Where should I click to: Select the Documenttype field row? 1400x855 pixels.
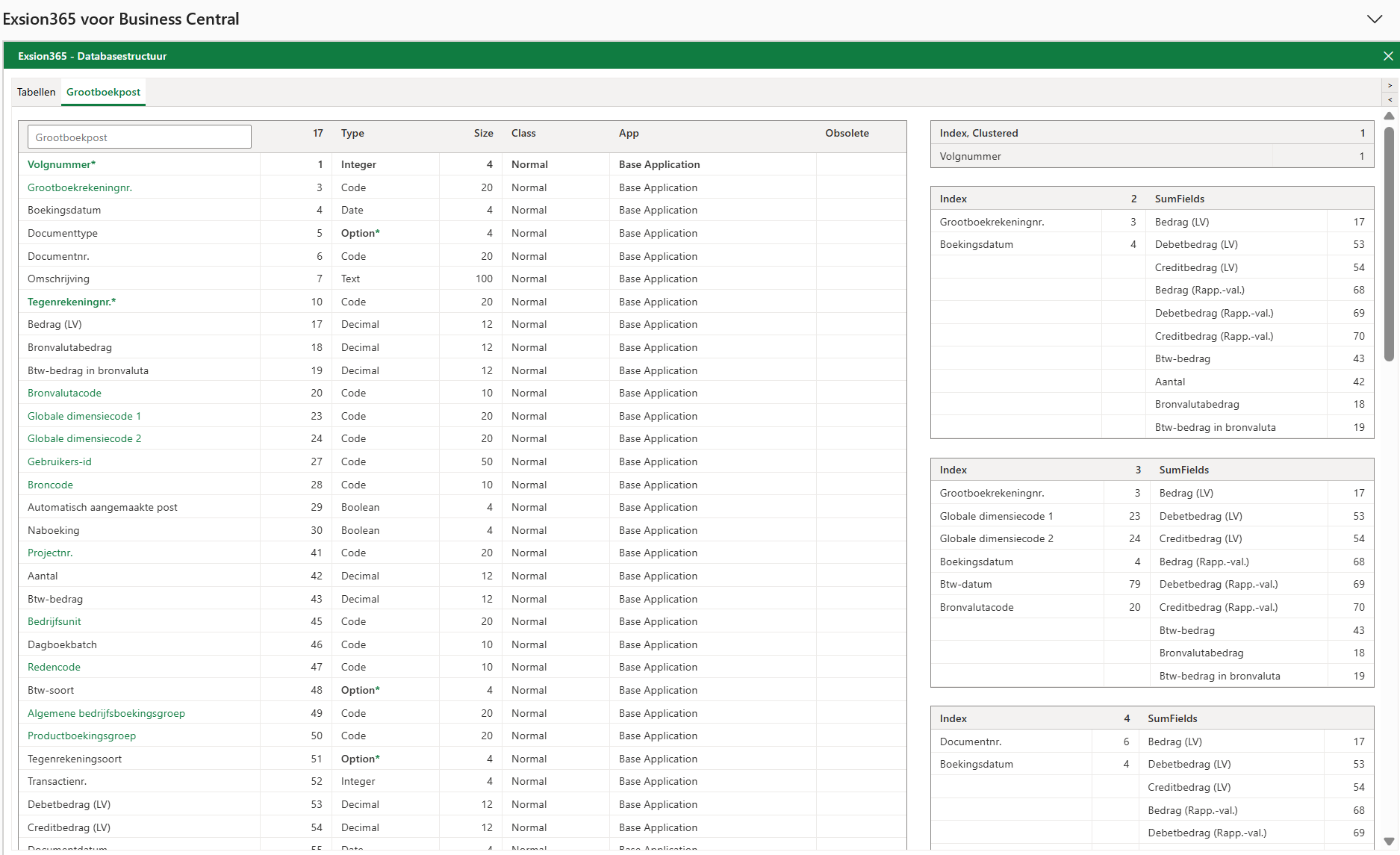[x=462, y=233]
